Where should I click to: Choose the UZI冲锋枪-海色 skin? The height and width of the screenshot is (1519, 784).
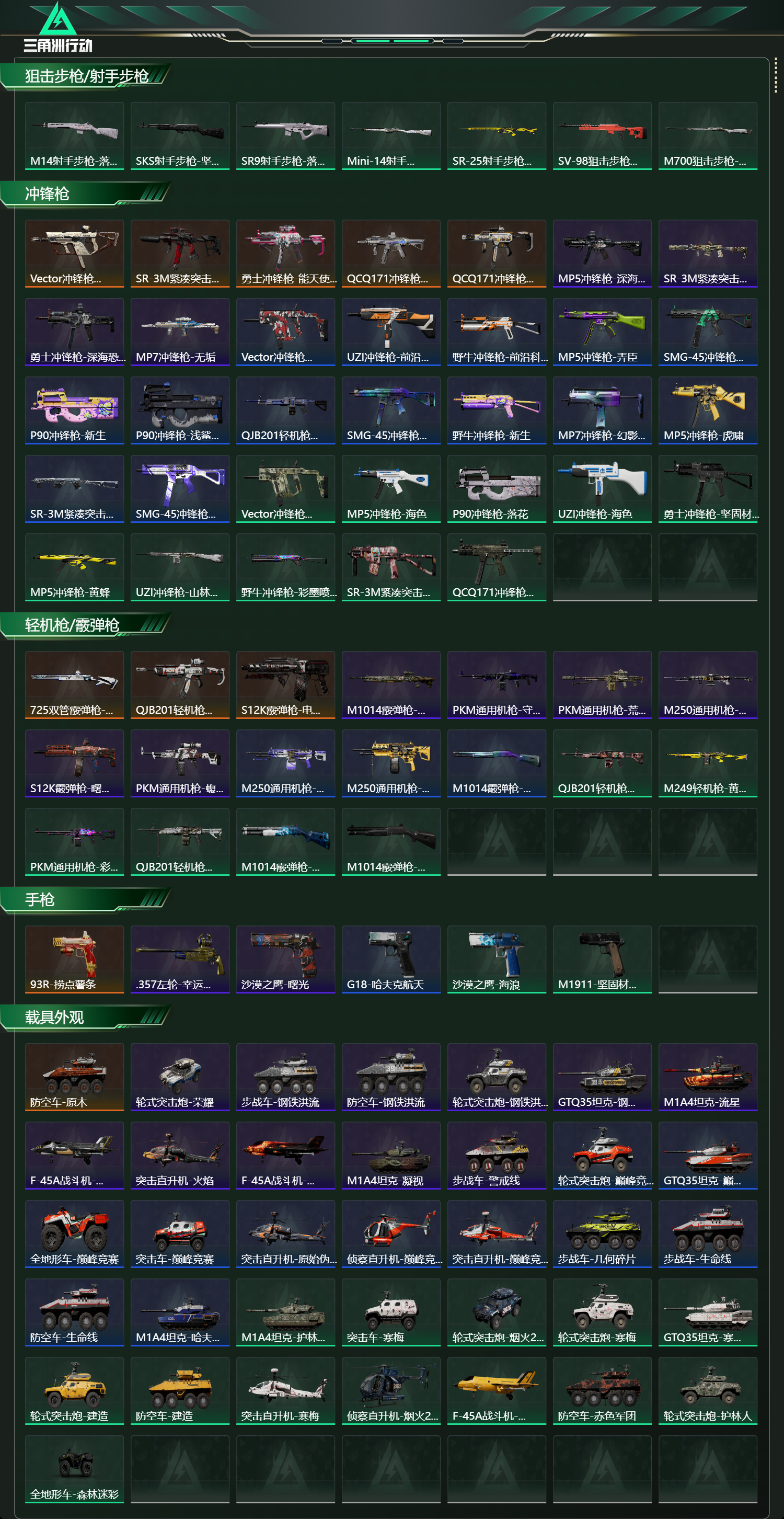click(602, 489)
